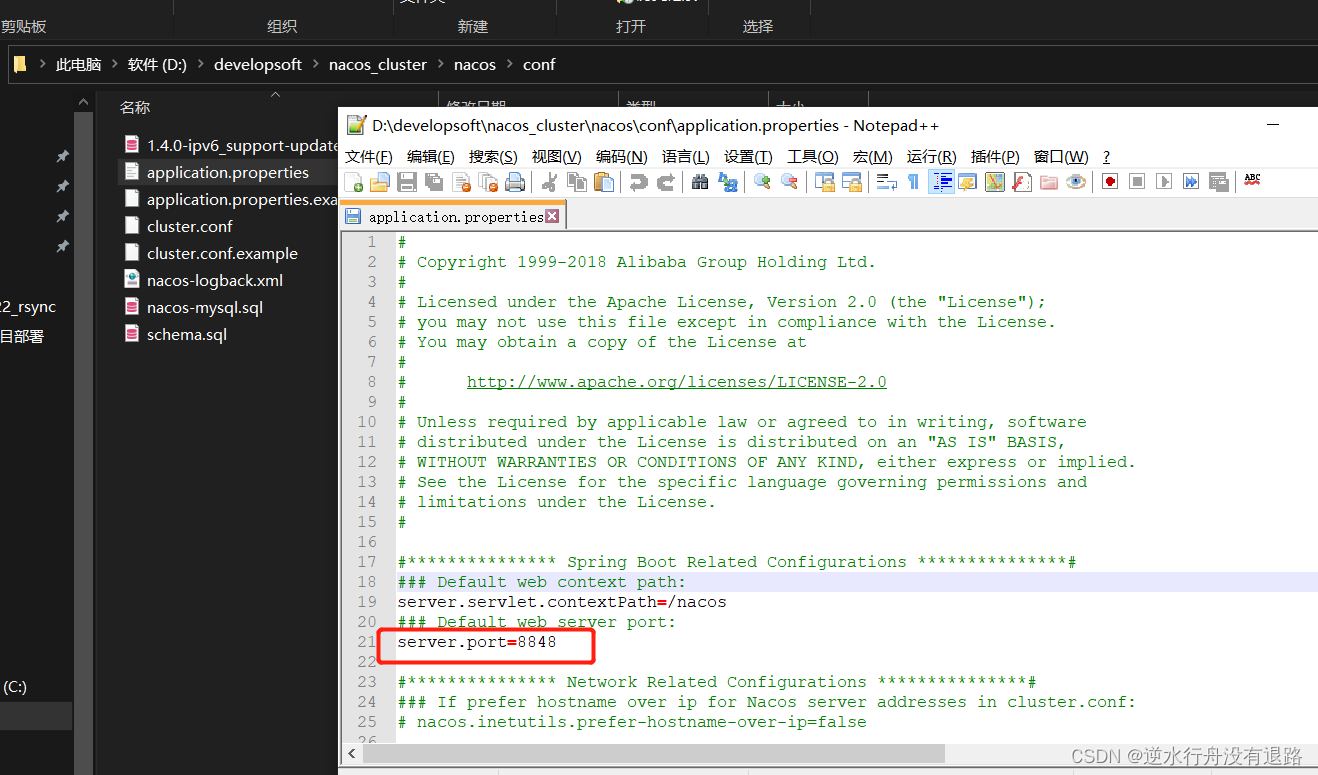Toggle the indent guide toolbar button

click(940, 182)
